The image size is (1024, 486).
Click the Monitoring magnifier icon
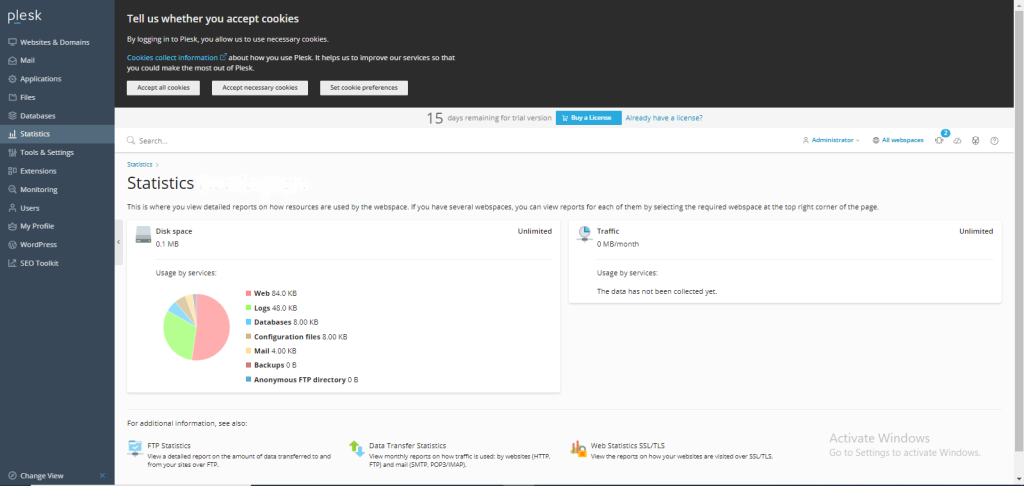pos(12,189)
